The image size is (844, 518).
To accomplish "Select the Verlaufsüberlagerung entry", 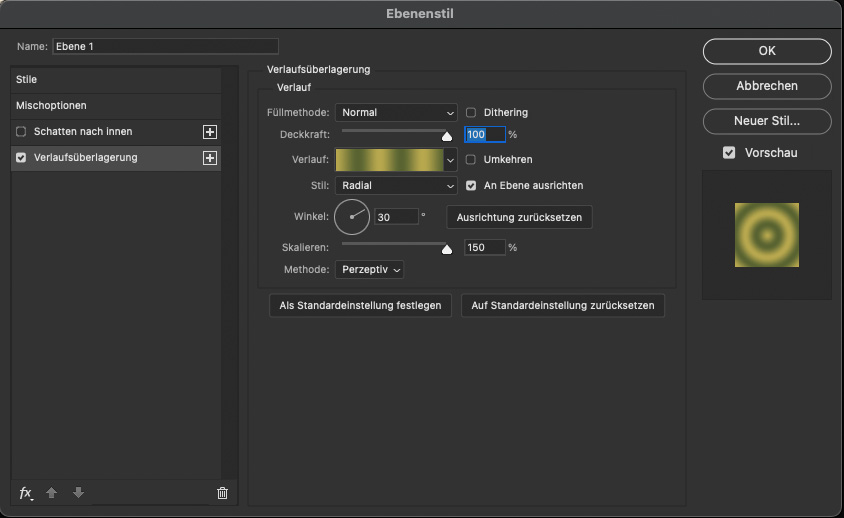I will (x=116, y=158).
